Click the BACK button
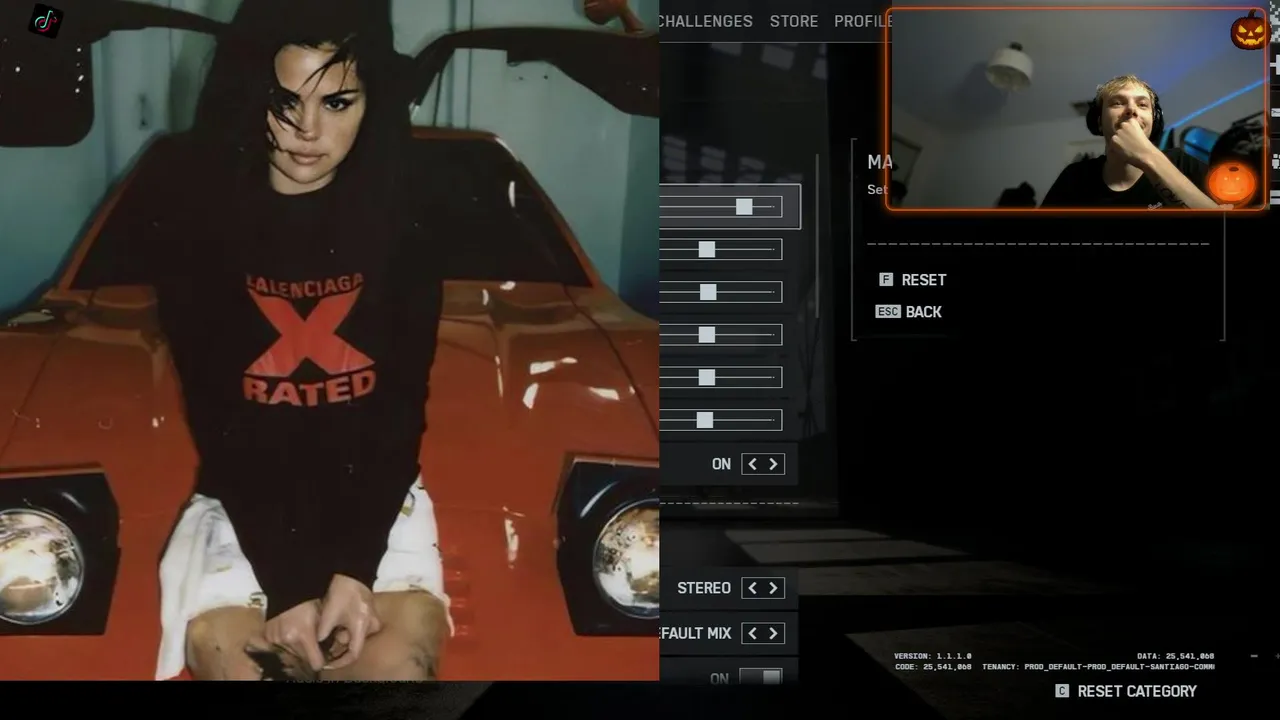Screen dimensions: 1280x720 pyautogui.click(x=923, y=312)
